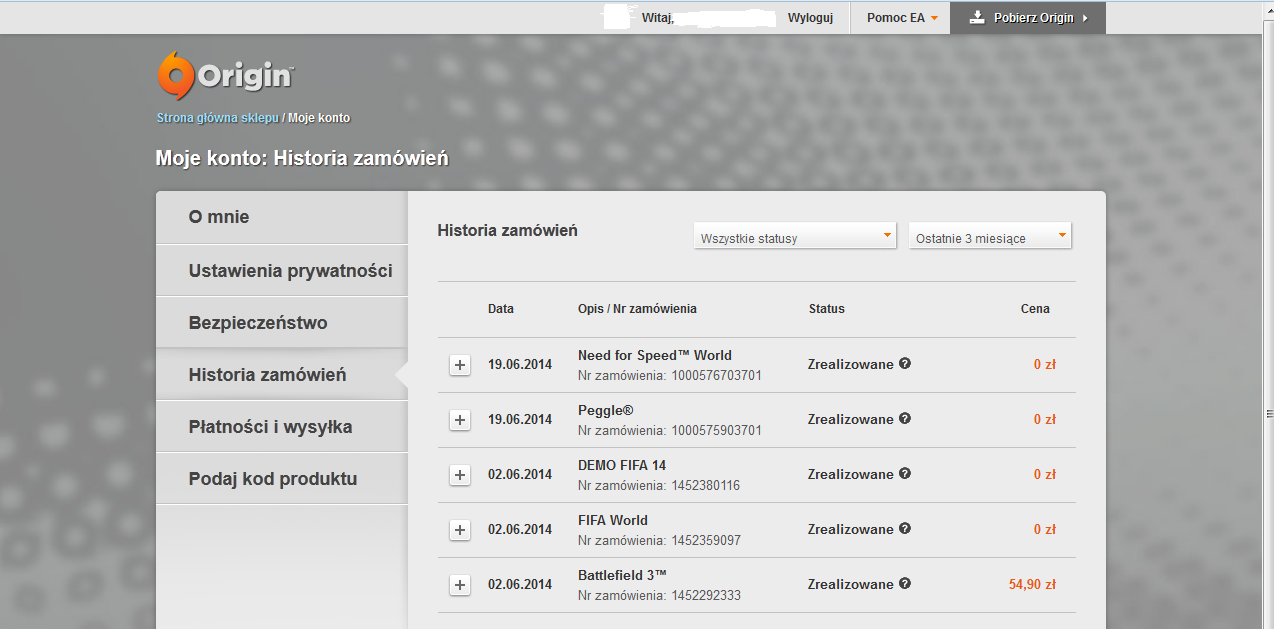Click the Battlefield 3™ order title
Viewport: 1274px width, 629px height.
tap(622, 575)
